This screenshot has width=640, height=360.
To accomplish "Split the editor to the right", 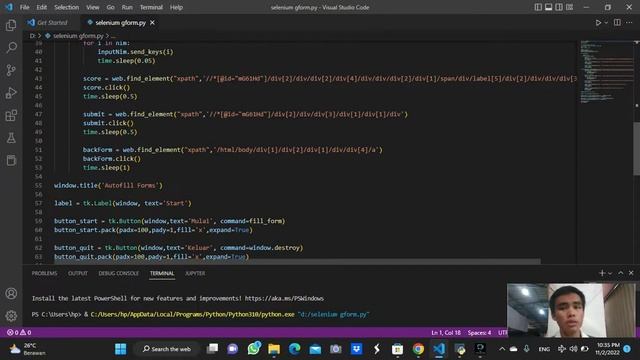I will click(617, 23).
